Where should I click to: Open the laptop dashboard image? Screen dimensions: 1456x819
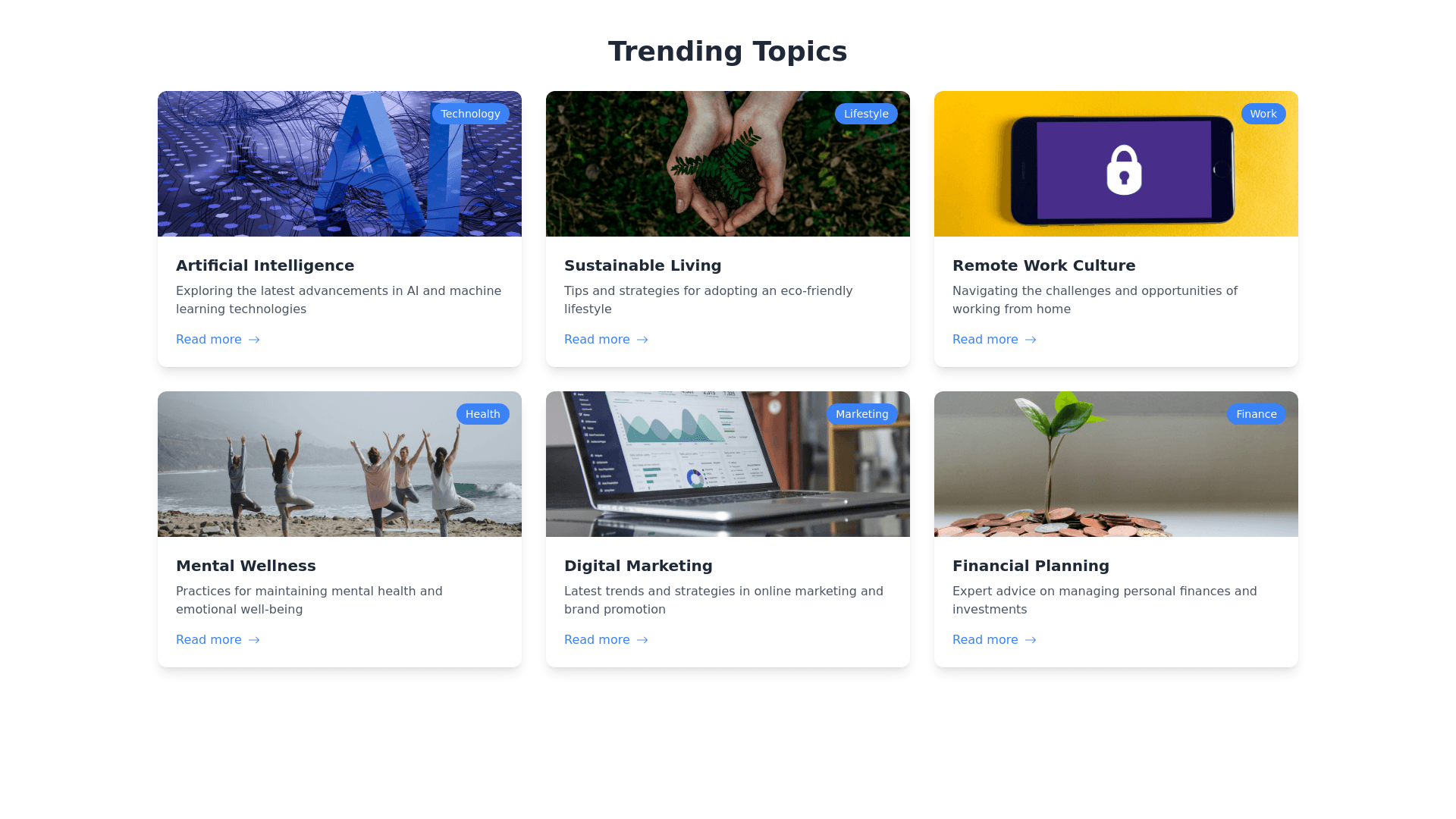point(728,464)
